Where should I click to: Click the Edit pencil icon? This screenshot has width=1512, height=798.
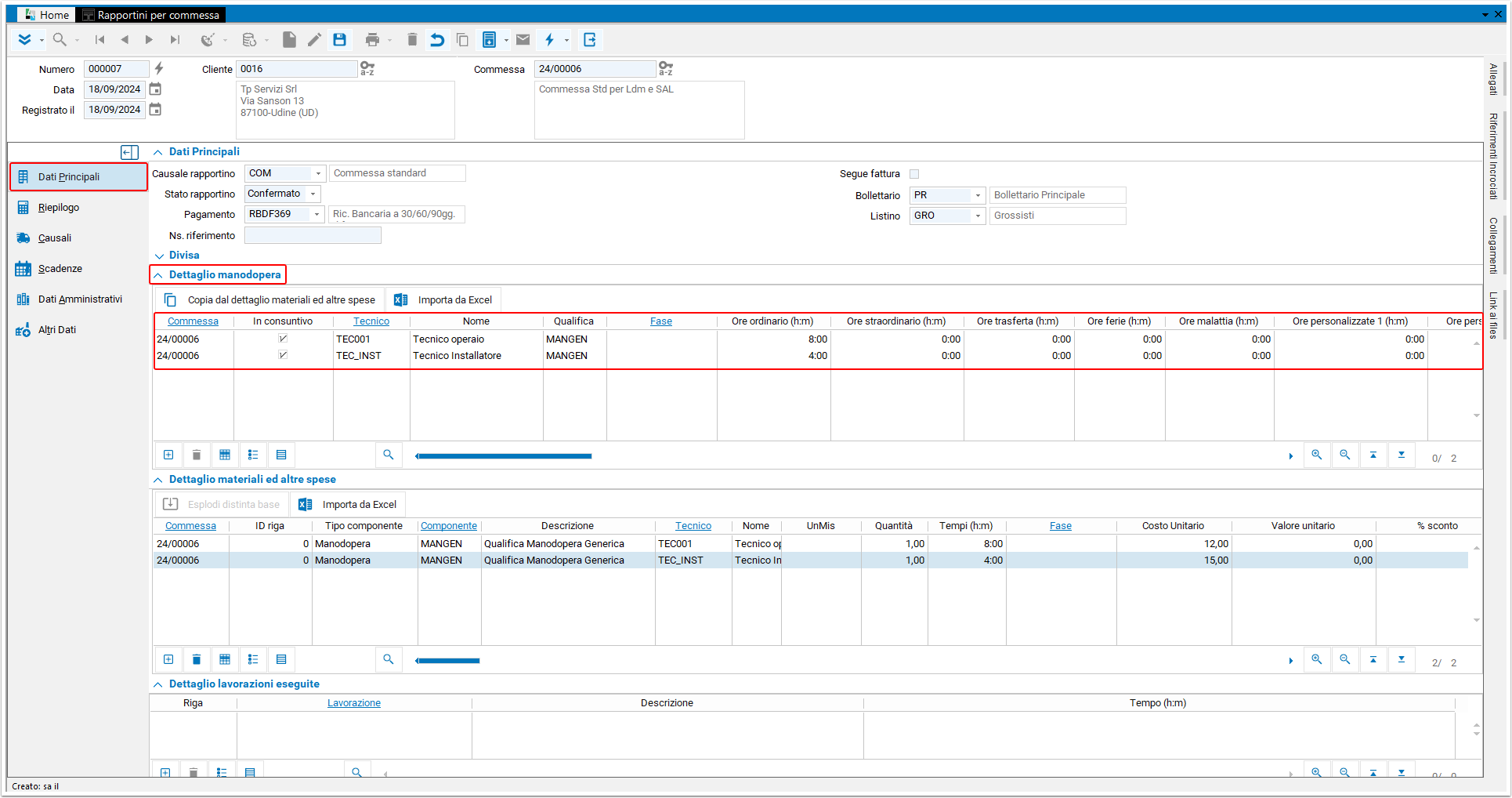(314, 39)
